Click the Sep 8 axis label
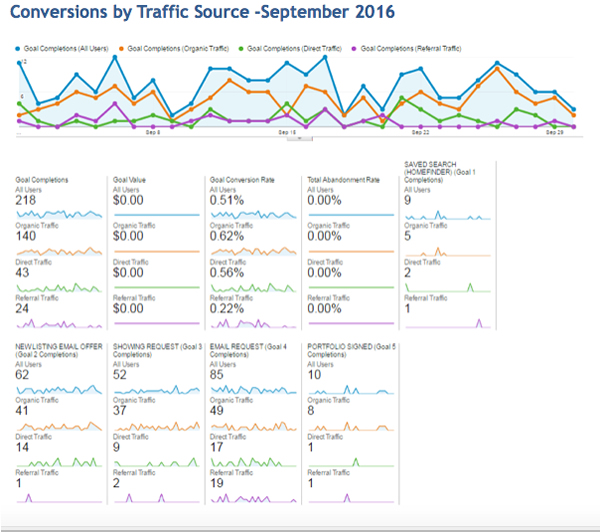This screenshot has height=532, width=600. [153, 132]
